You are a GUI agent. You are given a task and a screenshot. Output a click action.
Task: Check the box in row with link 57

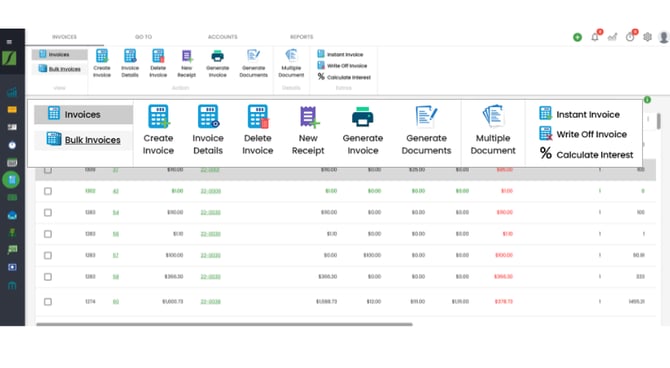click(x=48, y=255)
